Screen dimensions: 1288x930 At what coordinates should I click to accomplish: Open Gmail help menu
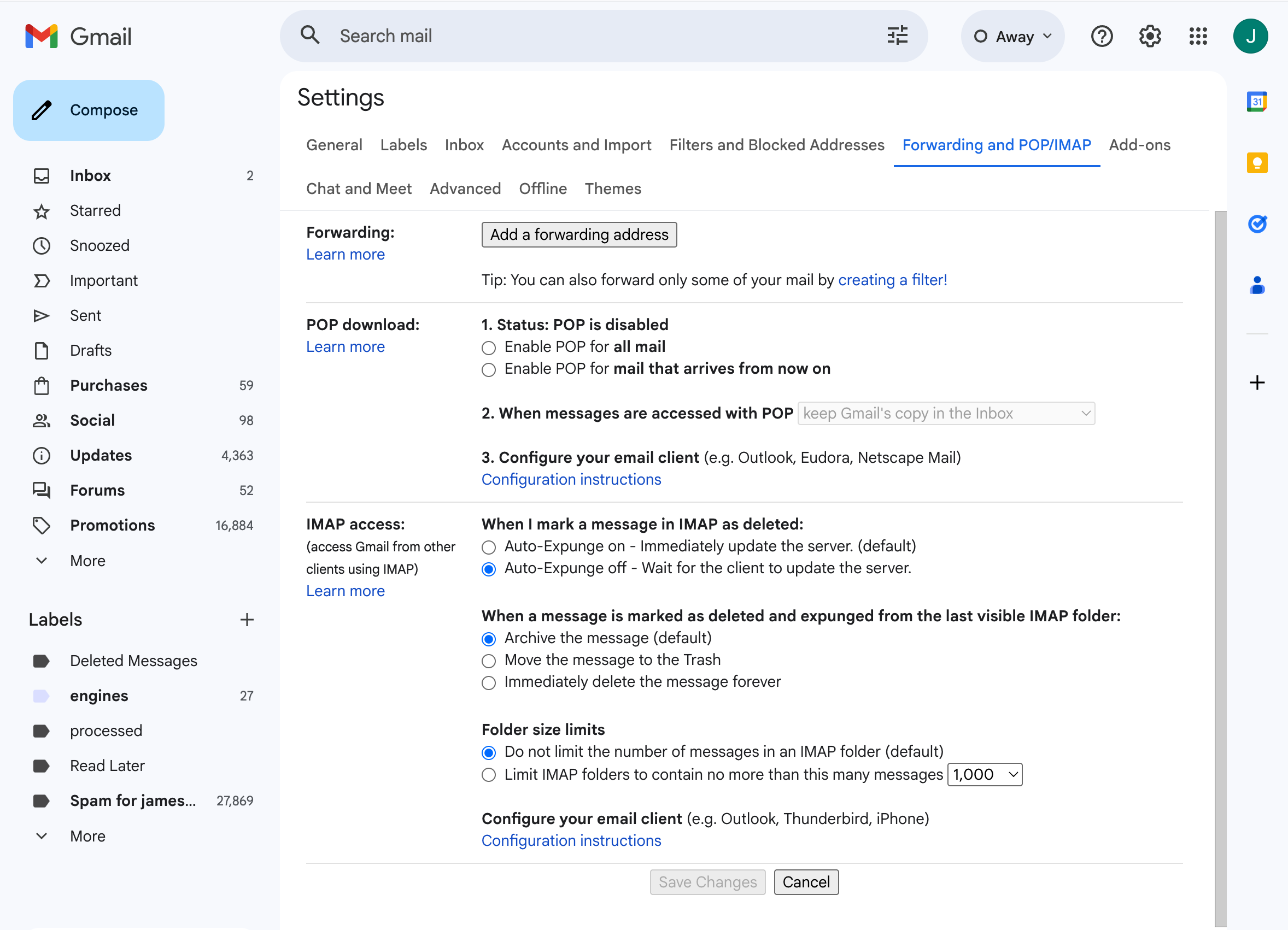point(1102,36)
